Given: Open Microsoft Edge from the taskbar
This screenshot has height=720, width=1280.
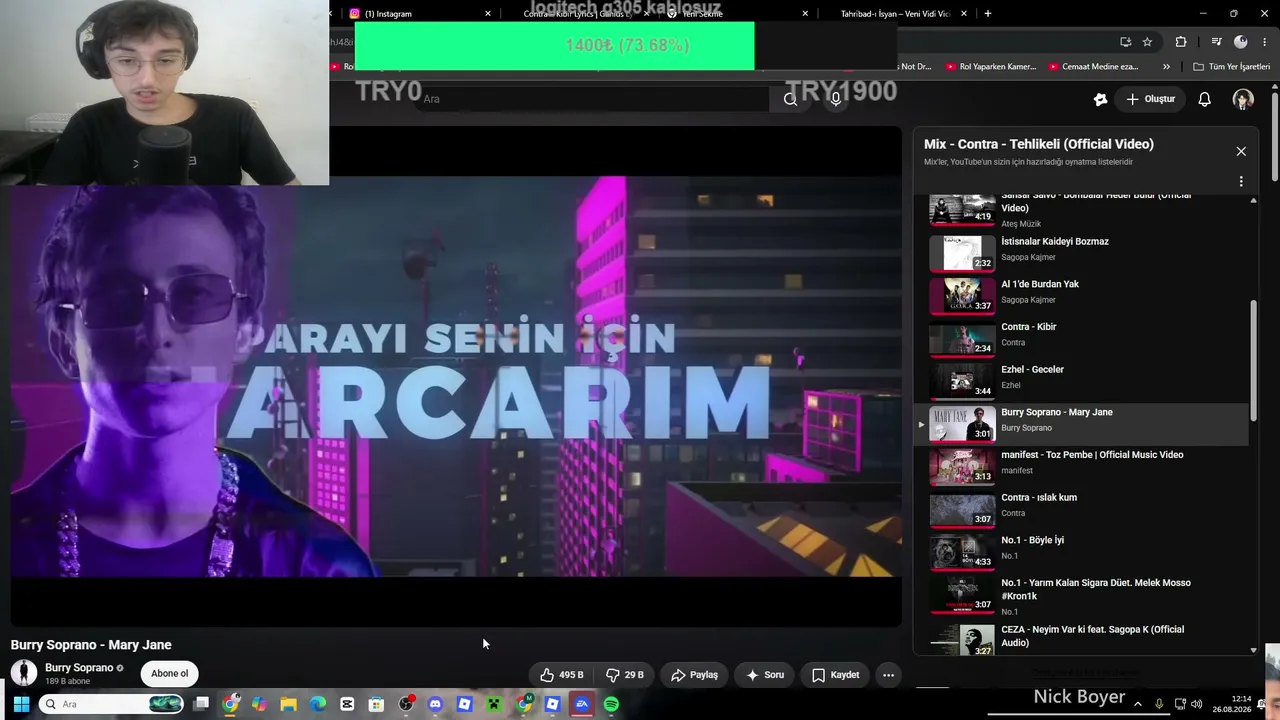Looking at the screenshot, I should pos(318,704).
